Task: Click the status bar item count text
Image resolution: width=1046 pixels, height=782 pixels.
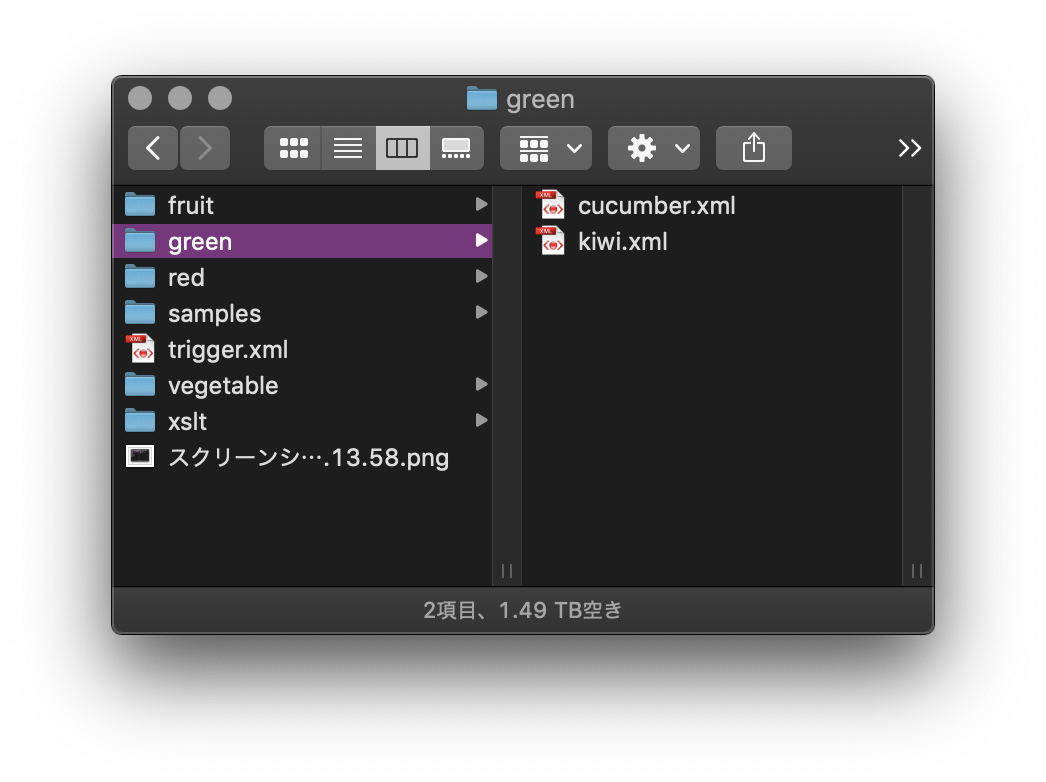Action: click(522, 610)
